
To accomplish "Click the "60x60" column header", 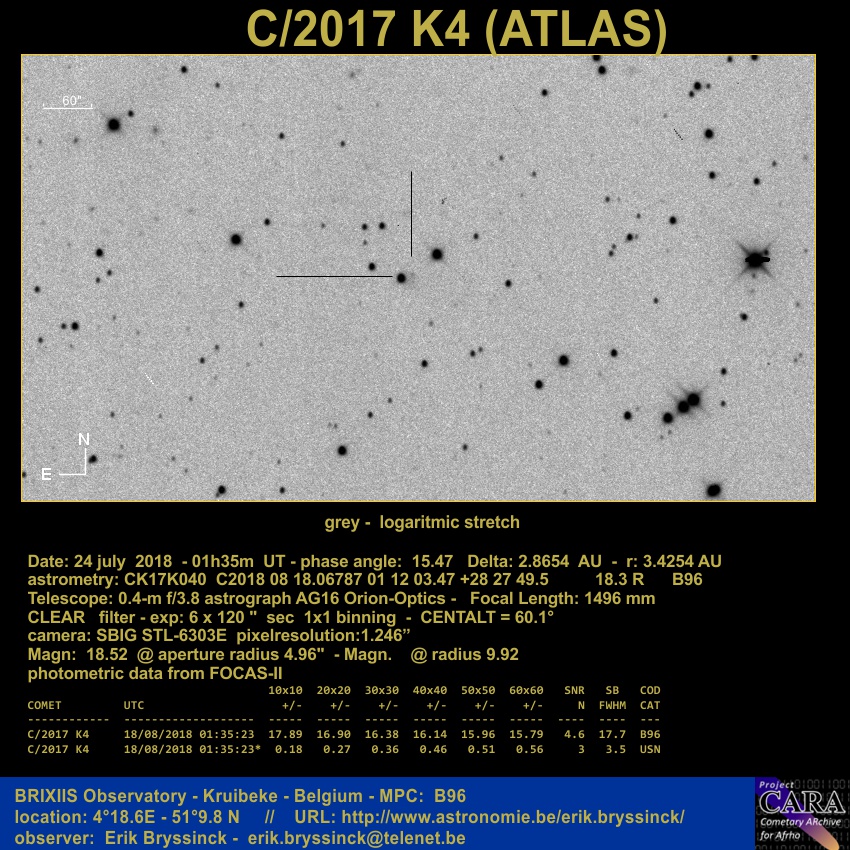I will 526,691.
